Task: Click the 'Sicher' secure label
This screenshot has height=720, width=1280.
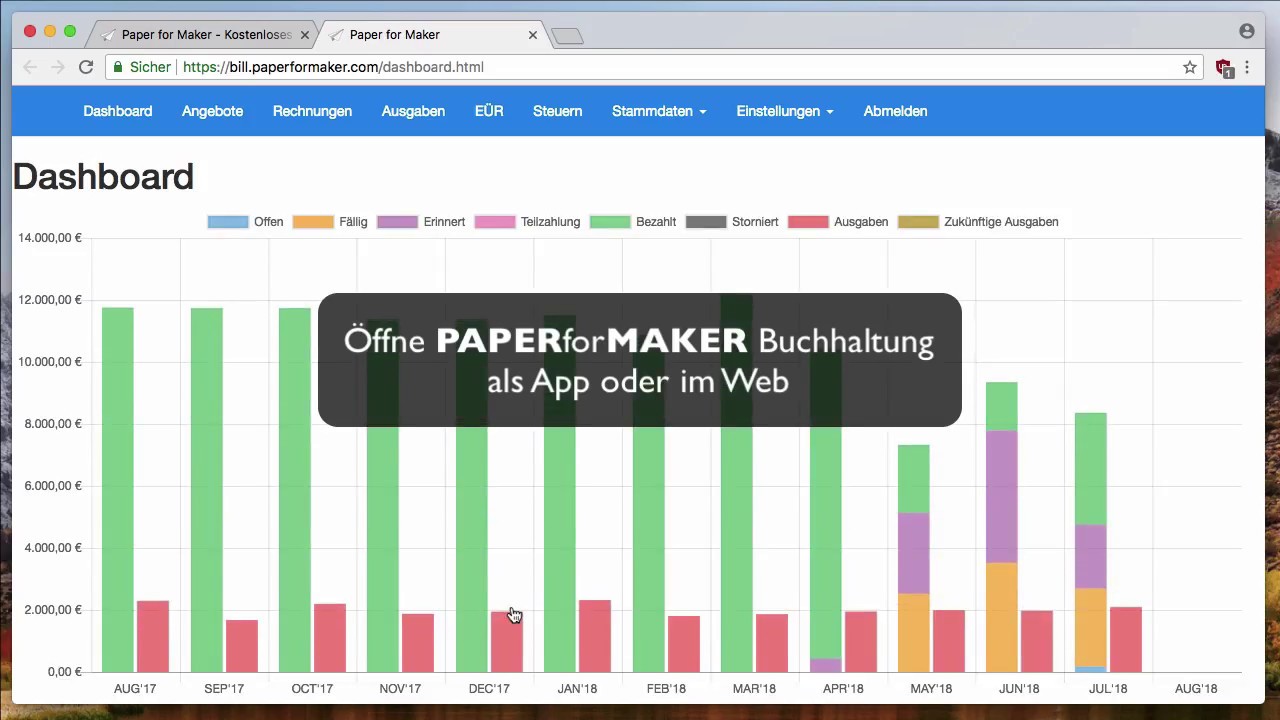Action: (150, 67)
